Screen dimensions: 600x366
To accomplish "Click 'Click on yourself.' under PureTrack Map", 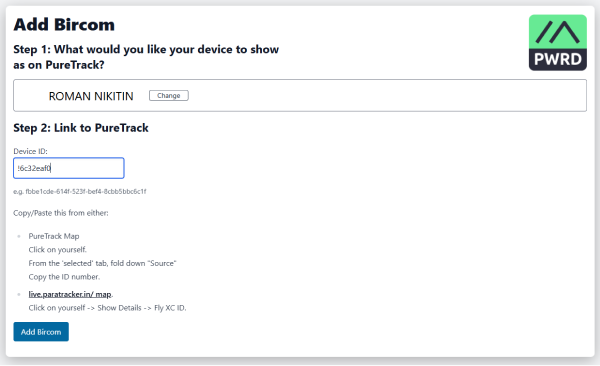I will [x=58, y=250].
